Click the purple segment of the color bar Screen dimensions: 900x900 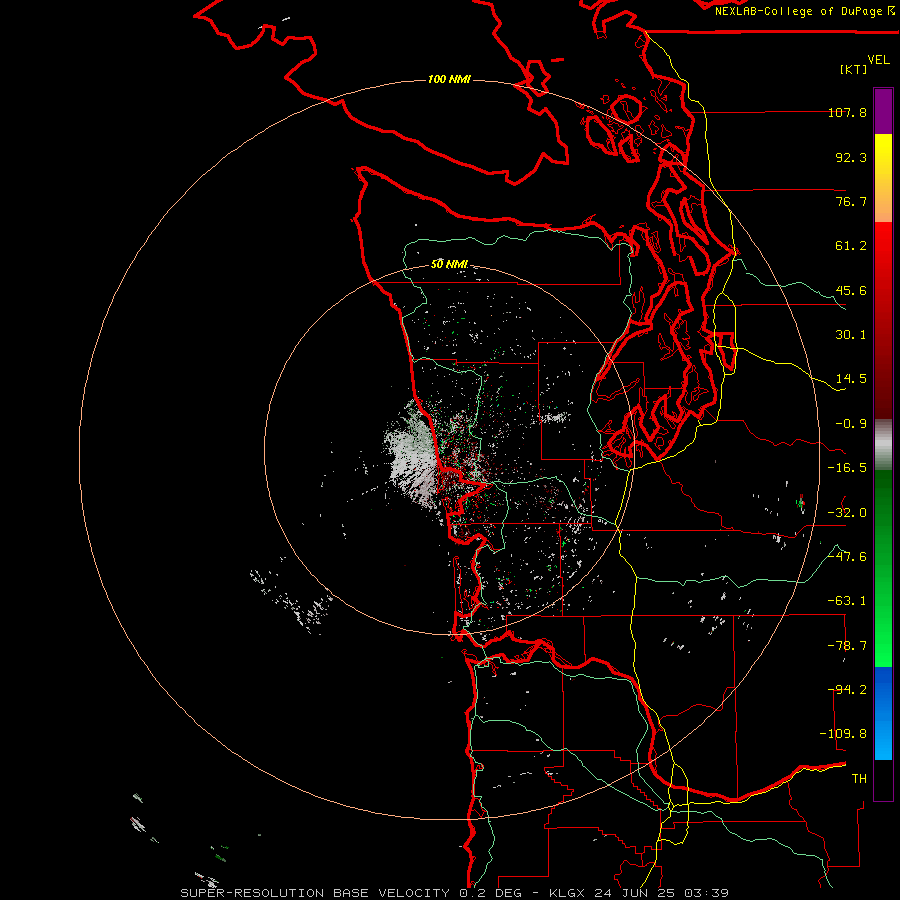[x=883, y=111]
